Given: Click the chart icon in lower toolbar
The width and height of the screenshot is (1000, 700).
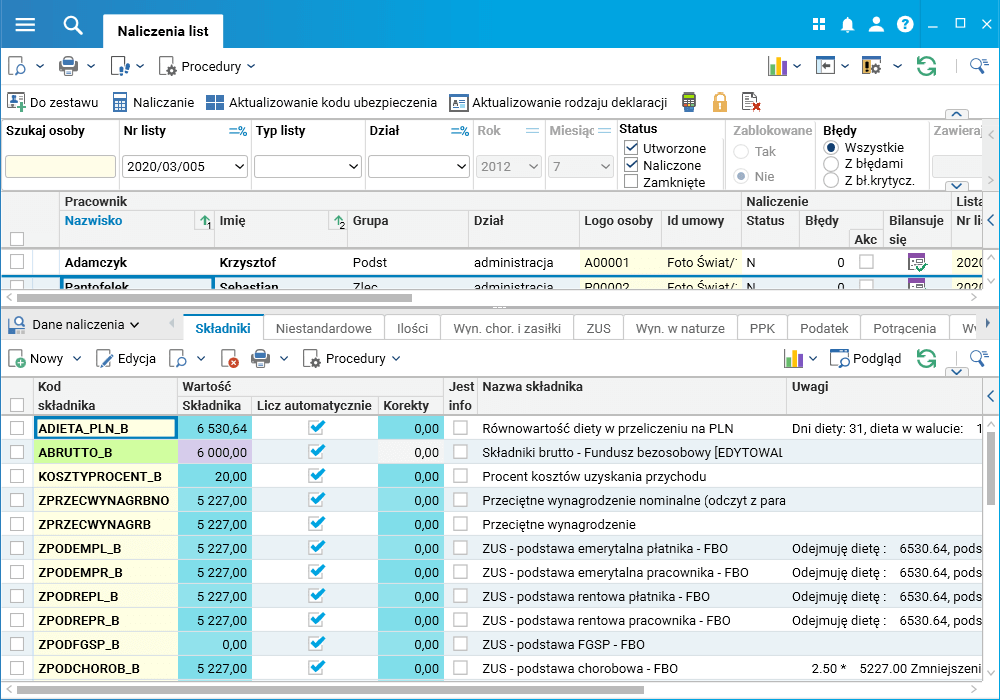Looking at the screenshot, I should click(x=794, y=358).
